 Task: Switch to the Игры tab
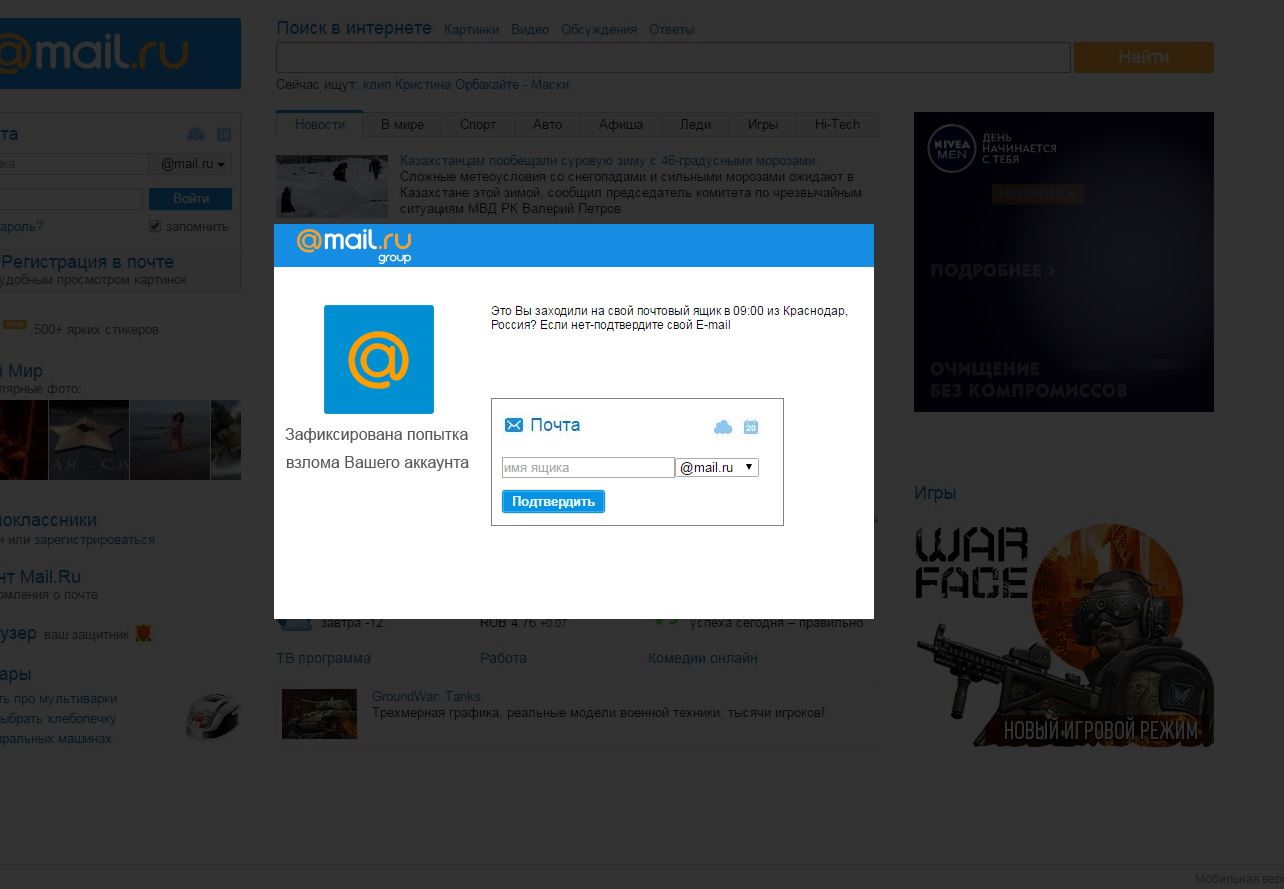point(763,124)
